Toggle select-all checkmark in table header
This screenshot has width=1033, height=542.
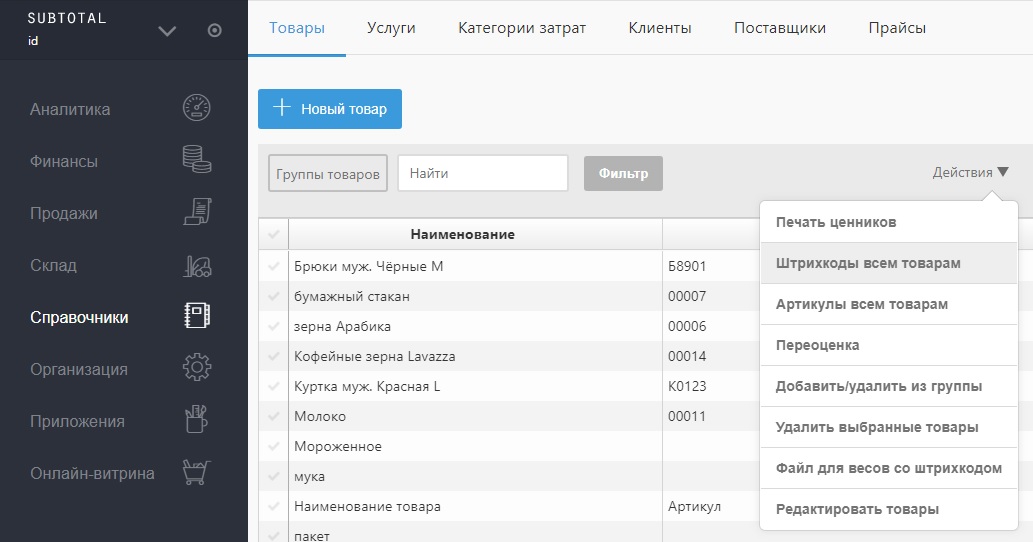click(x=273, y=234)
